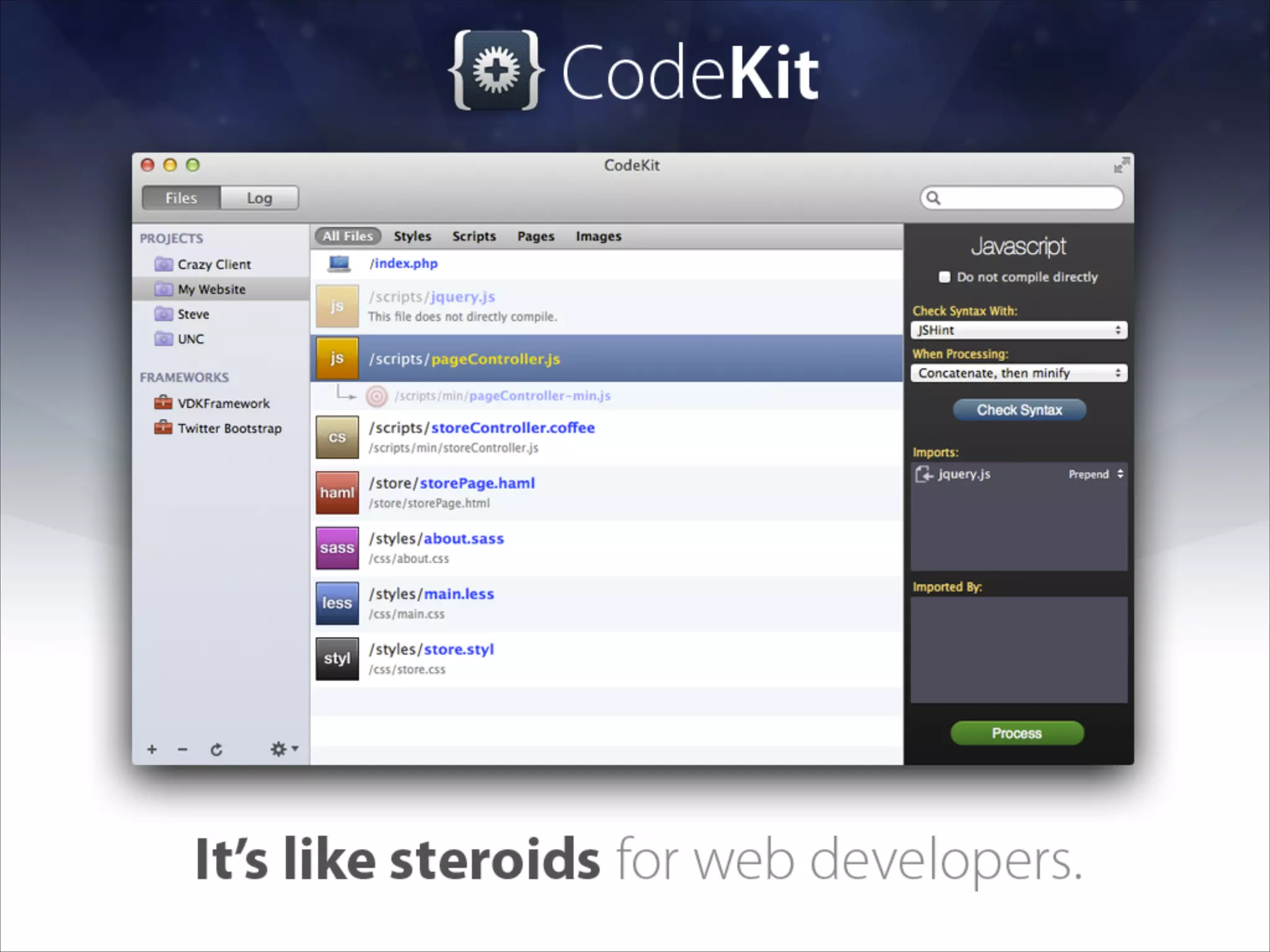Click the haml file type icon

coord(337,493)
